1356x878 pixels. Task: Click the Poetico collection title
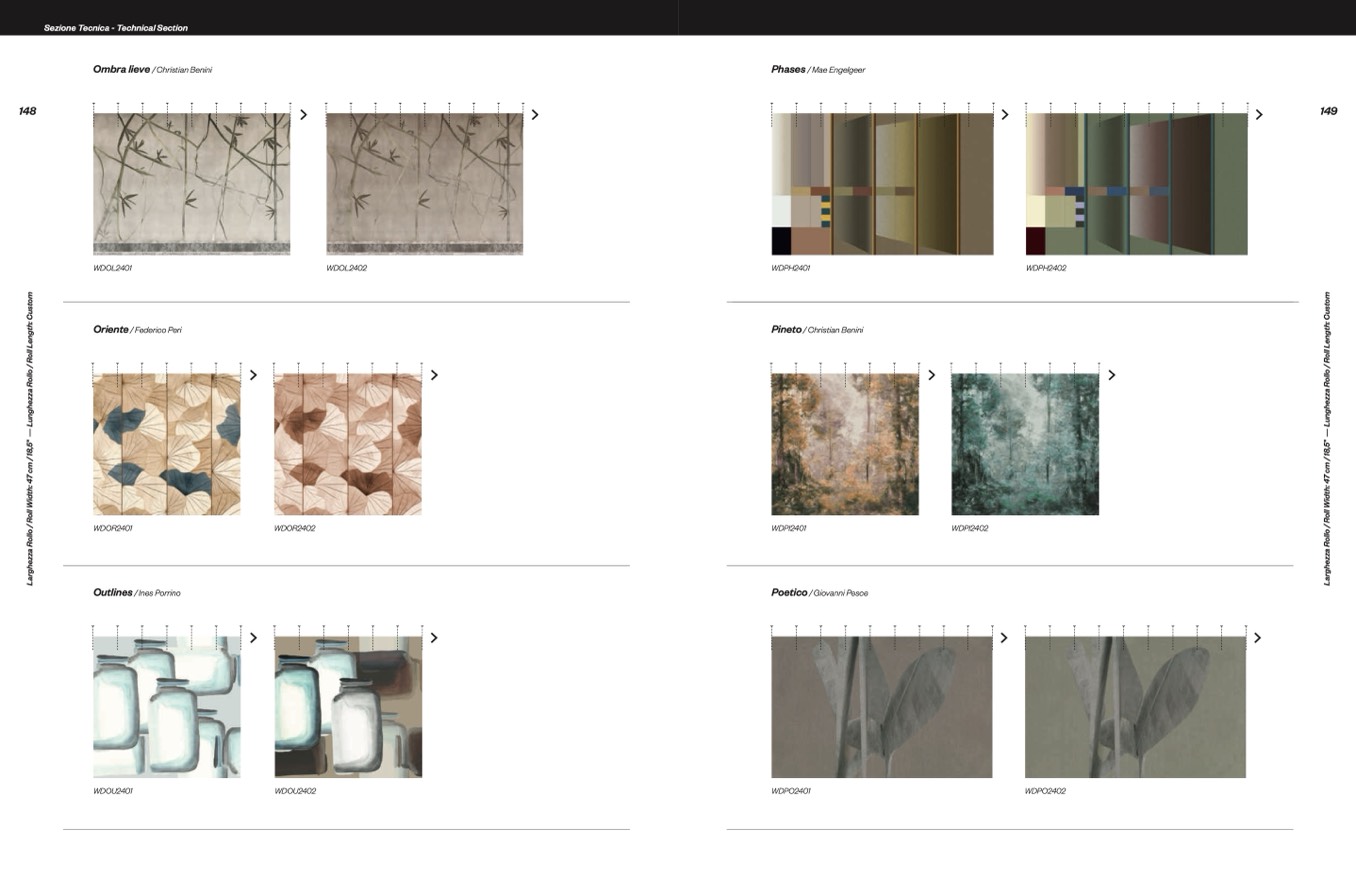pyautogui.click(x=789, y=592)
